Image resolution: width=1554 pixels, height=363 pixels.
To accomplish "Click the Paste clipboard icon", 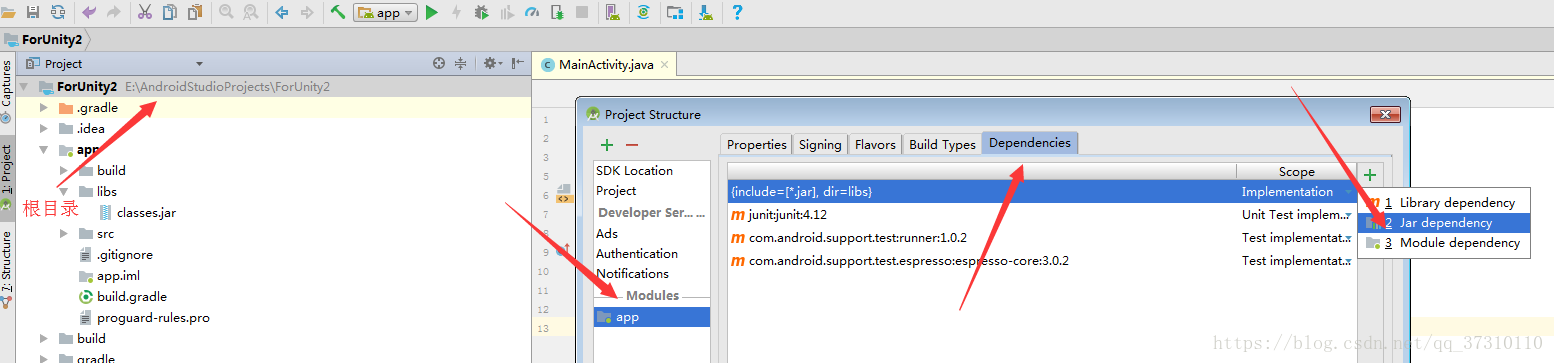I will click(x=194, y=12).
